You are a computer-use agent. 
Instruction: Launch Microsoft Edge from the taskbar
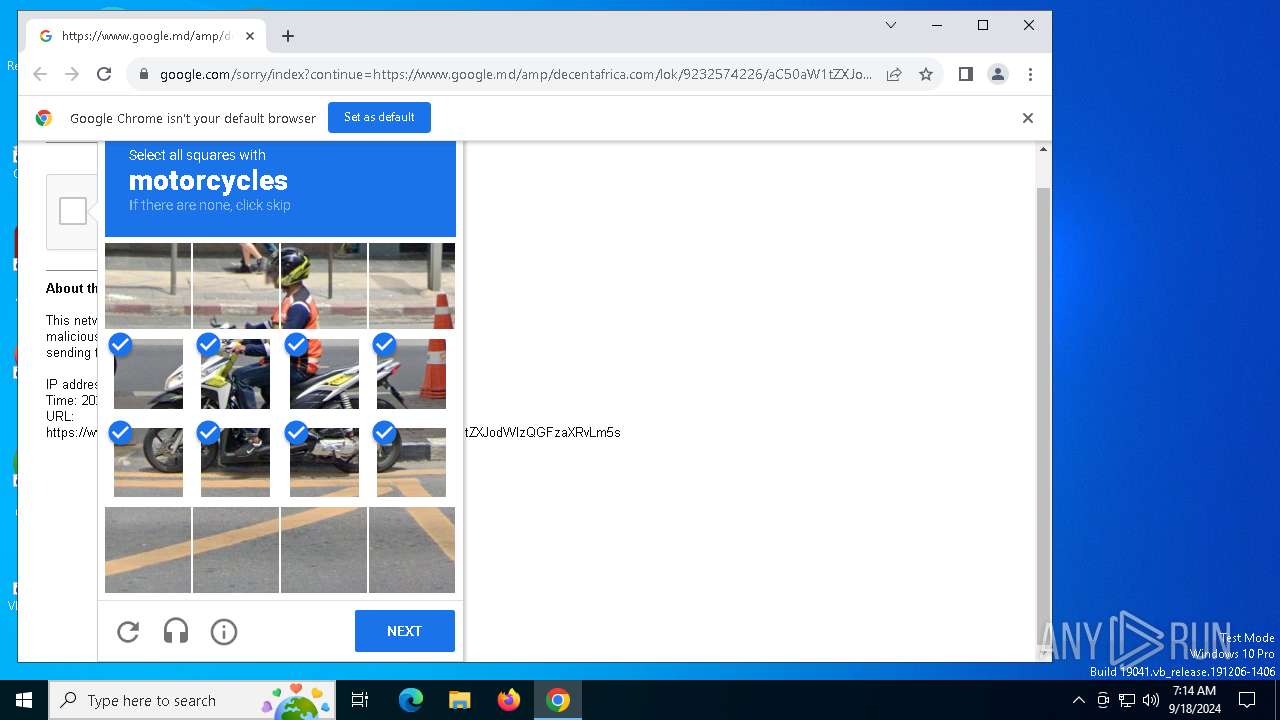(411, 700)
